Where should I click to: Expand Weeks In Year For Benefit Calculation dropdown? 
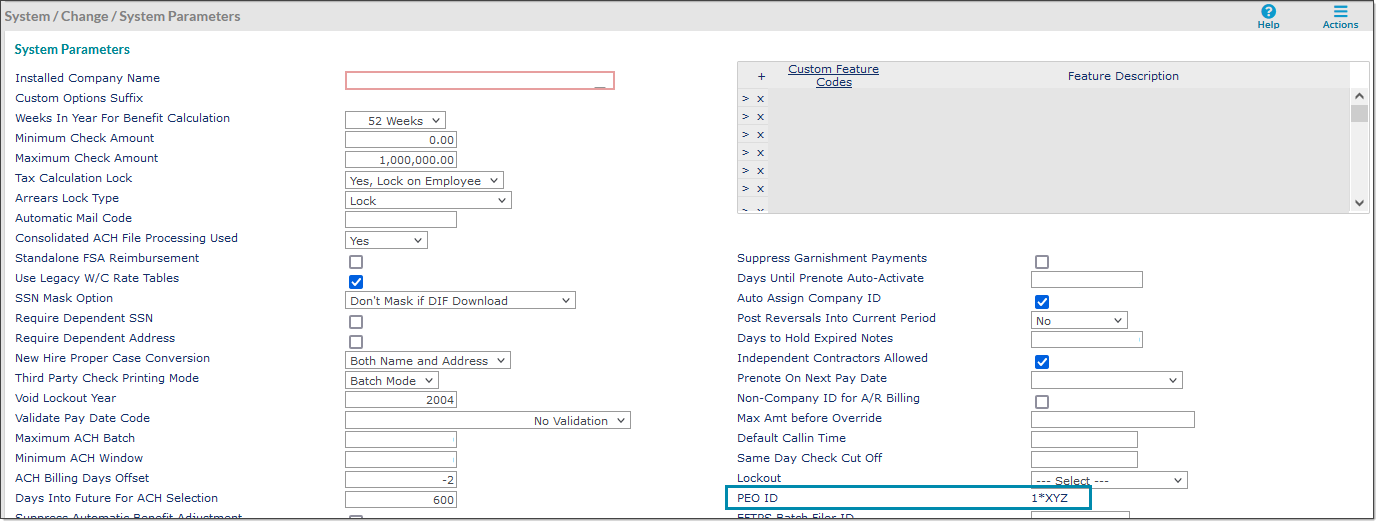[395, 121]
